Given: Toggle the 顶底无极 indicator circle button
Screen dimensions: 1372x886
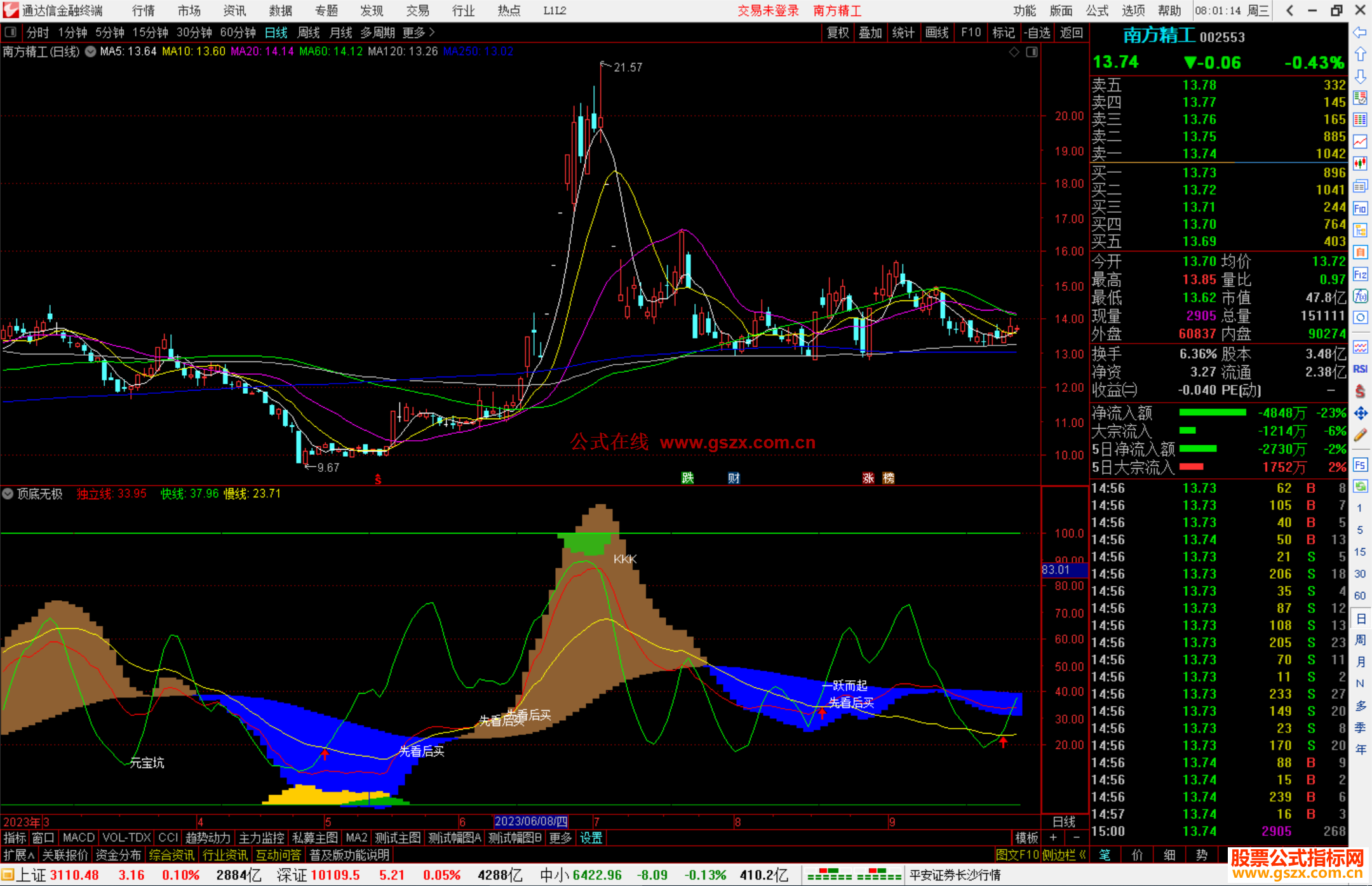Looking at the screenshot, I should [8, 493].
